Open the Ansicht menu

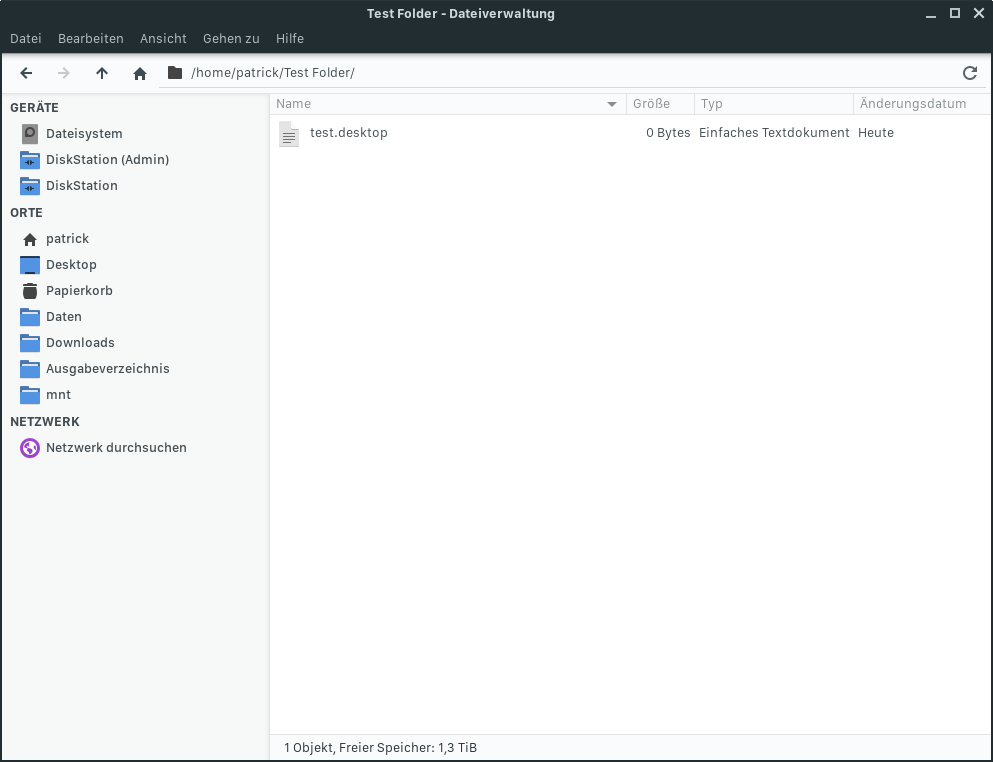tap(162, 38)
